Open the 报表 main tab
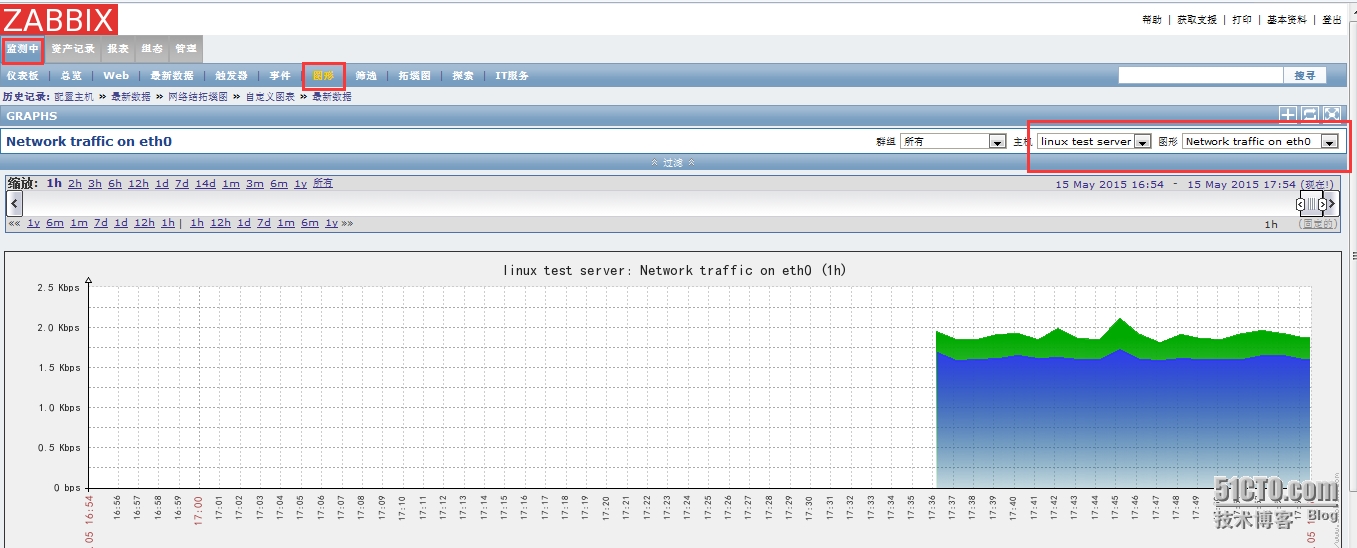 pyautogui.click(x=118, y=48)
